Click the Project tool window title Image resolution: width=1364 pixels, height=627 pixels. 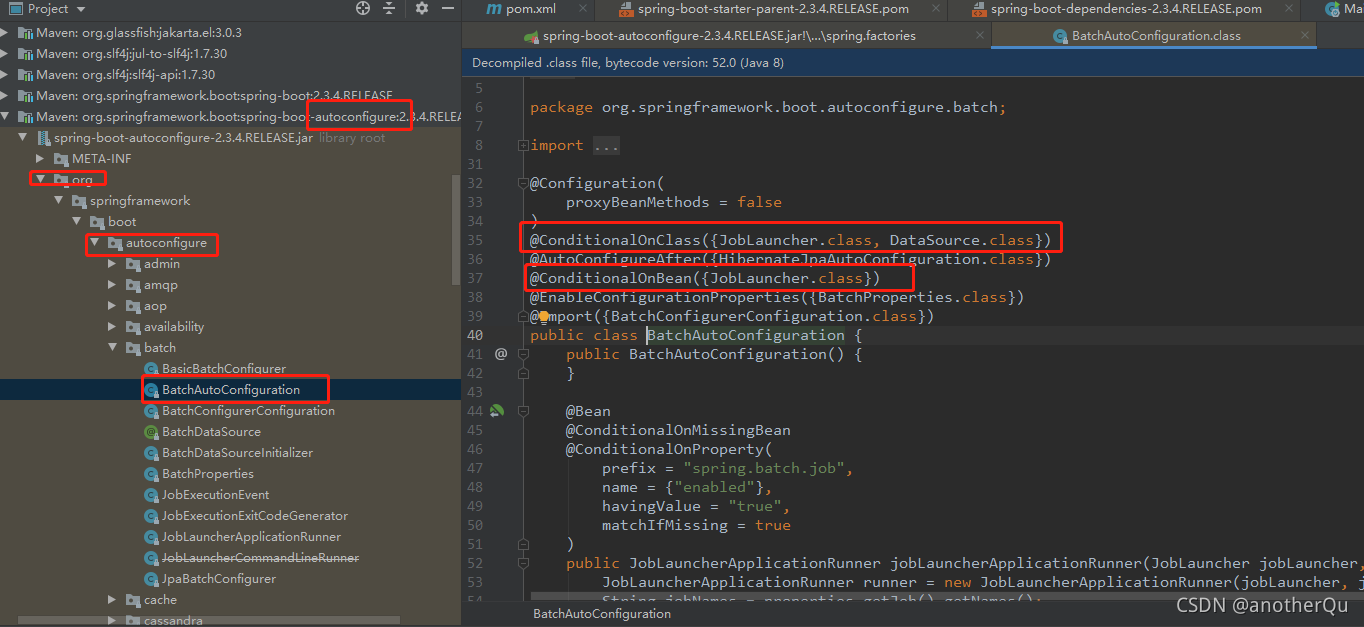48,8
